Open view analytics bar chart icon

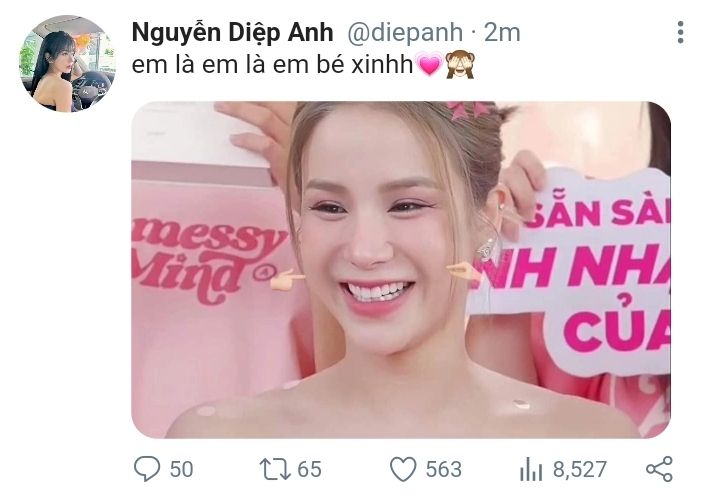(531, 469)
